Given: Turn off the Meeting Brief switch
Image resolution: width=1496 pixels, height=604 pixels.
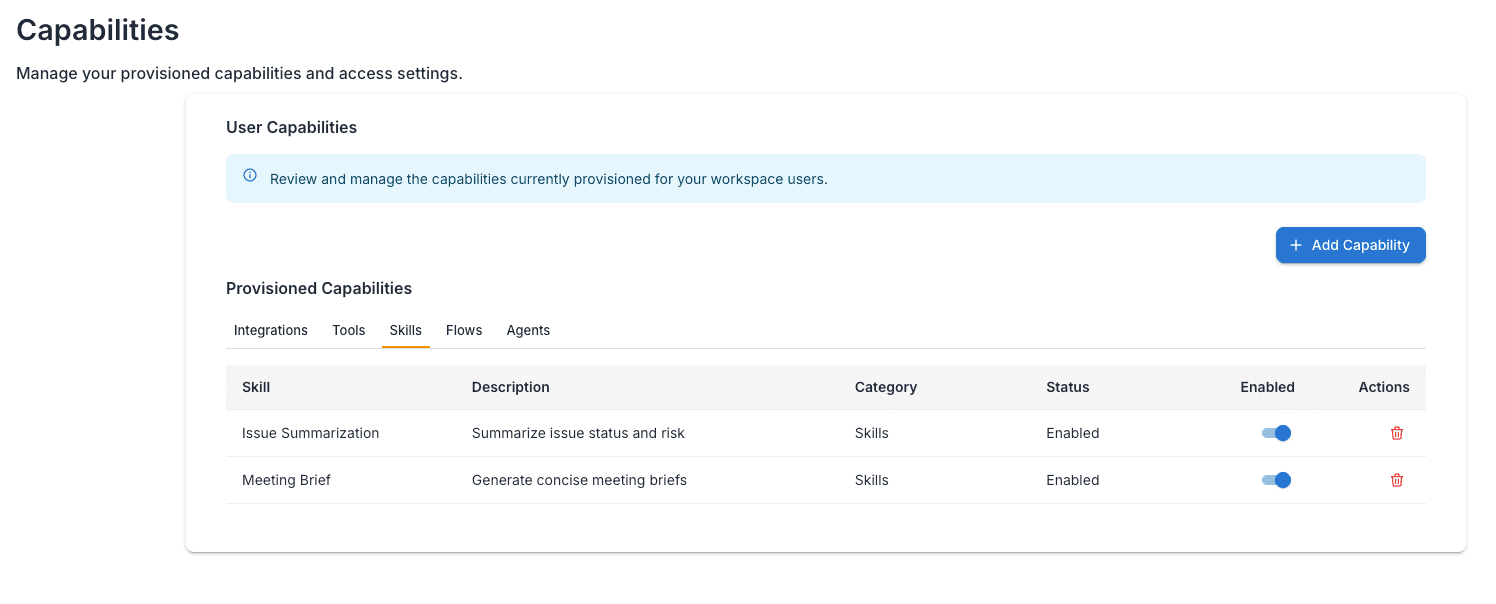Looking at the screenshot, I should click(x=1276, y=480).
